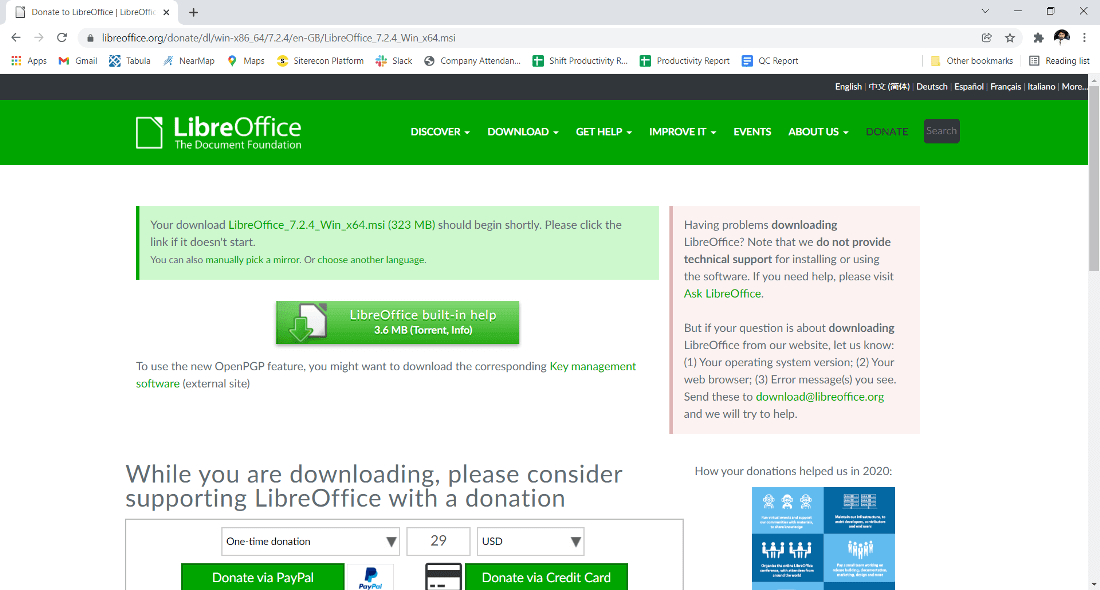Open Company Attendance bookmark
This screenshot has height=590, width=1100.
point(472,61)
